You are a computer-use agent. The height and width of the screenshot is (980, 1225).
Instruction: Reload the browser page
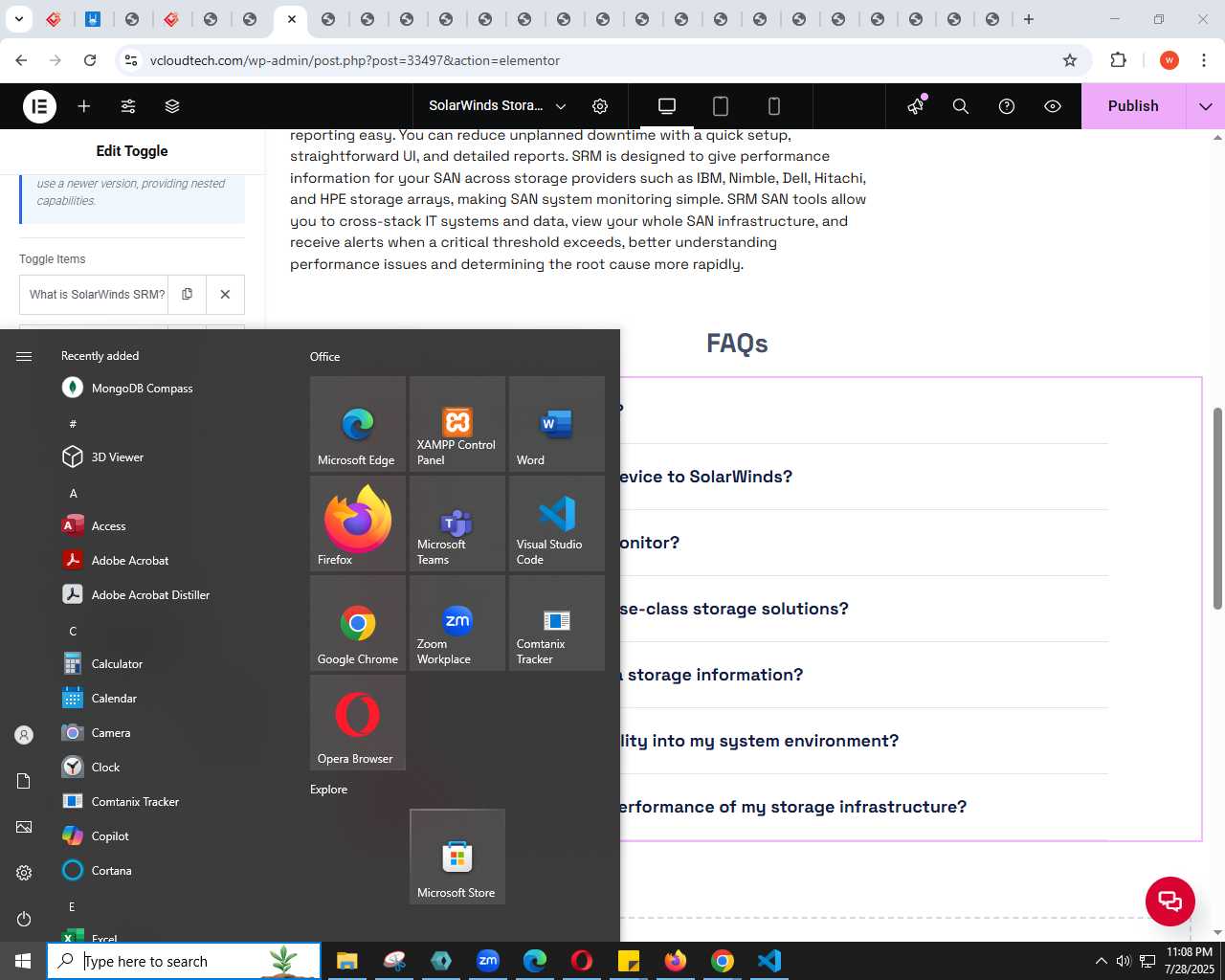click(x=90, y=60)
